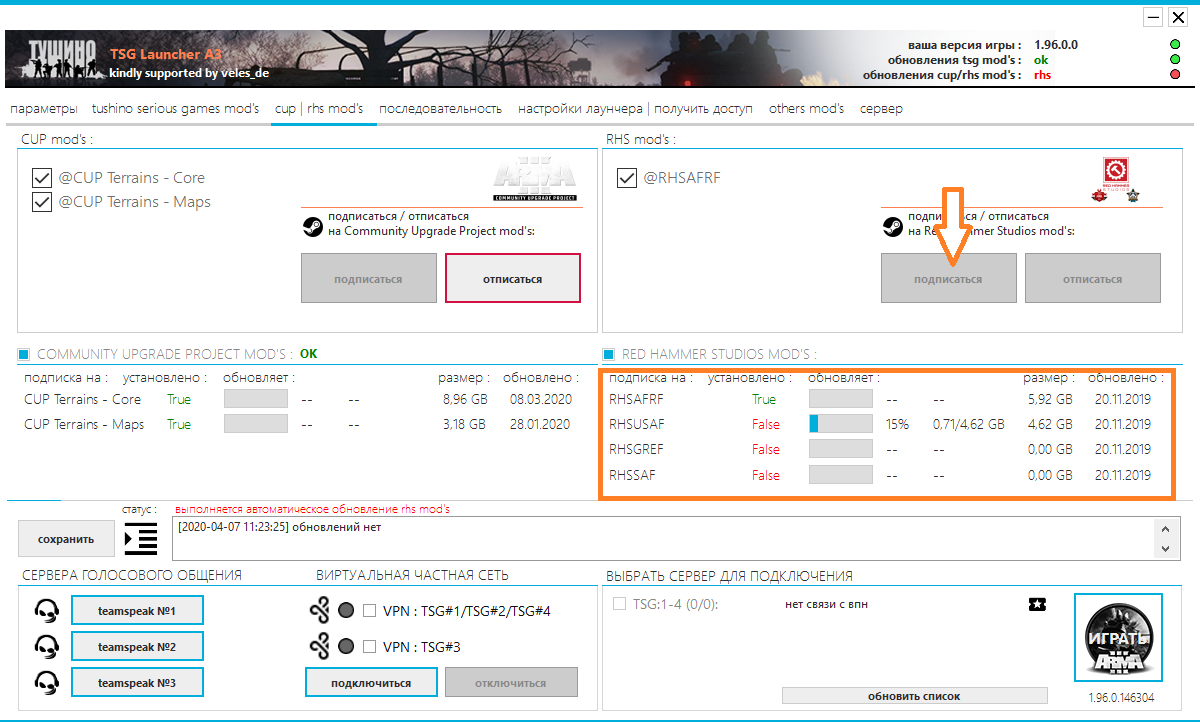Click the отключиться VPN button

tap(512, 683)
